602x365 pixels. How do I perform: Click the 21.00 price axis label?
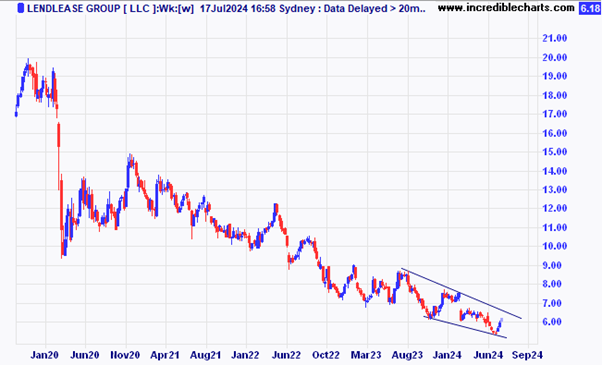554,38
